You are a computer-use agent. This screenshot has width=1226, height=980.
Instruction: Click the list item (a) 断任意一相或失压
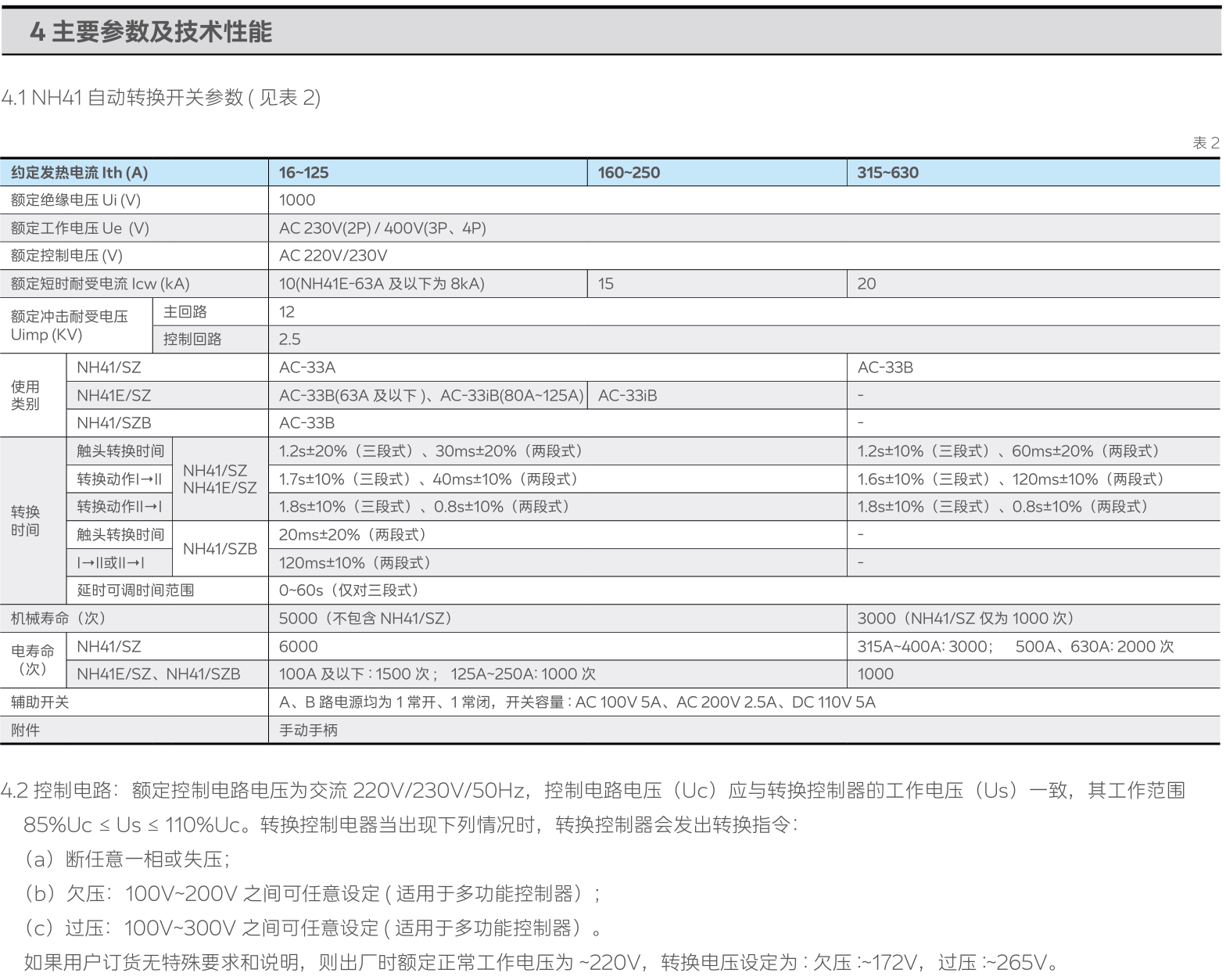(127, 860)
